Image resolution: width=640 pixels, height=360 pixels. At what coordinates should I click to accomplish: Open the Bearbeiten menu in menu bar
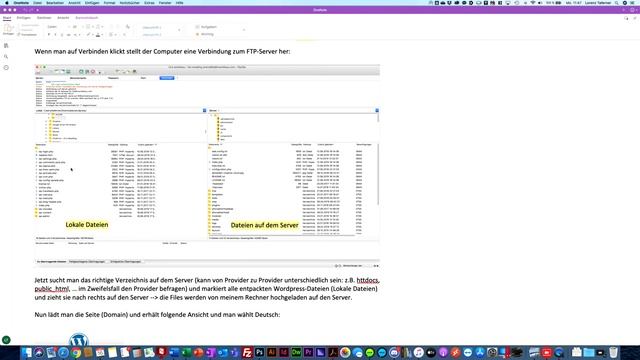tap(55, 3)
